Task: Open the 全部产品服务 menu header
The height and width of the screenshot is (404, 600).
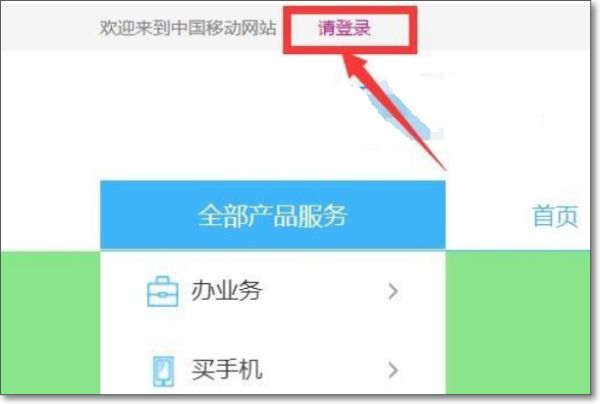Action: [273, 215]
